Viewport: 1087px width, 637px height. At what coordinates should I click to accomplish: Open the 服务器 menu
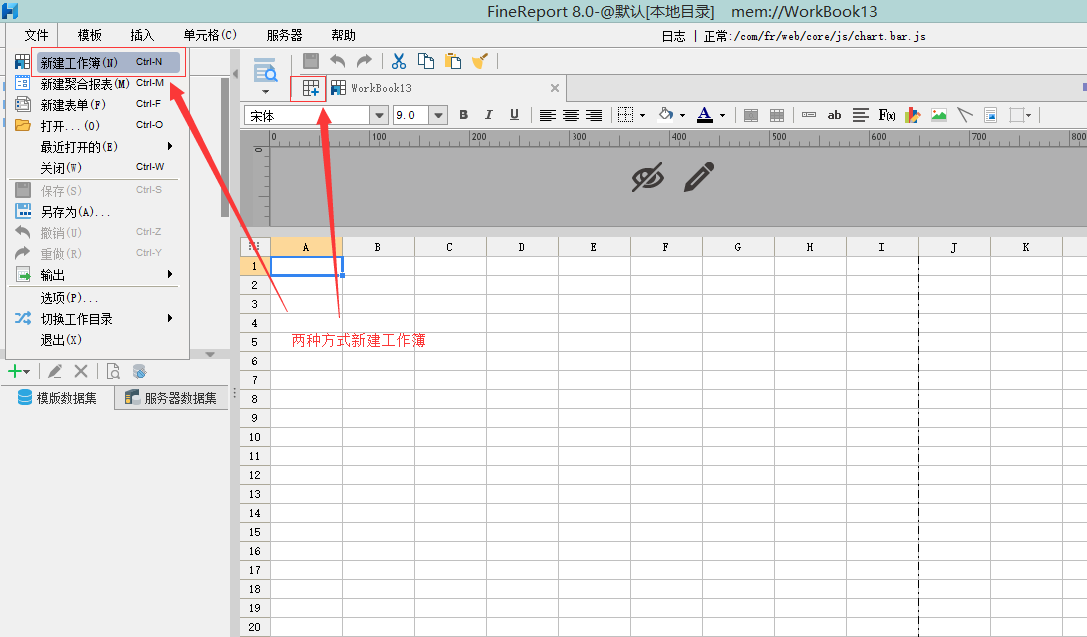tap(284, 35)
